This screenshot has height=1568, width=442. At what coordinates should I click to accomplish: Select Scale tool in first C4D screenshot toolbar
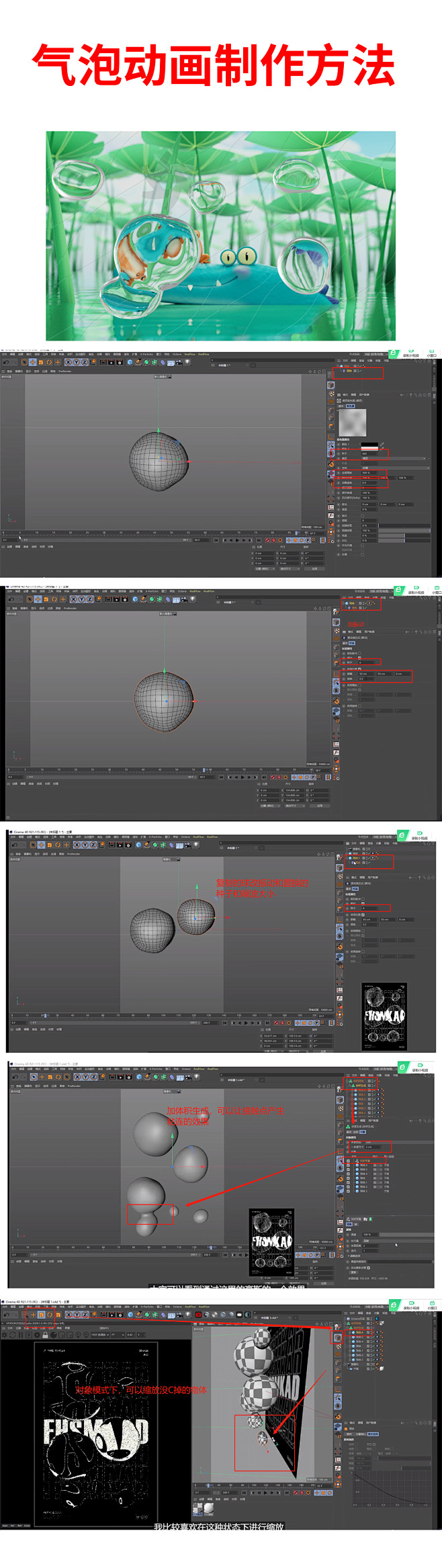pyautogui.click(x=41, y=361)
